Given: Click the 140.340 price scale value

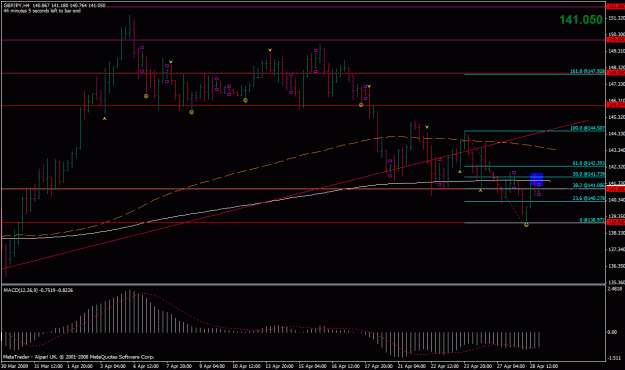Looking at the screenshot, I should 616,200.
